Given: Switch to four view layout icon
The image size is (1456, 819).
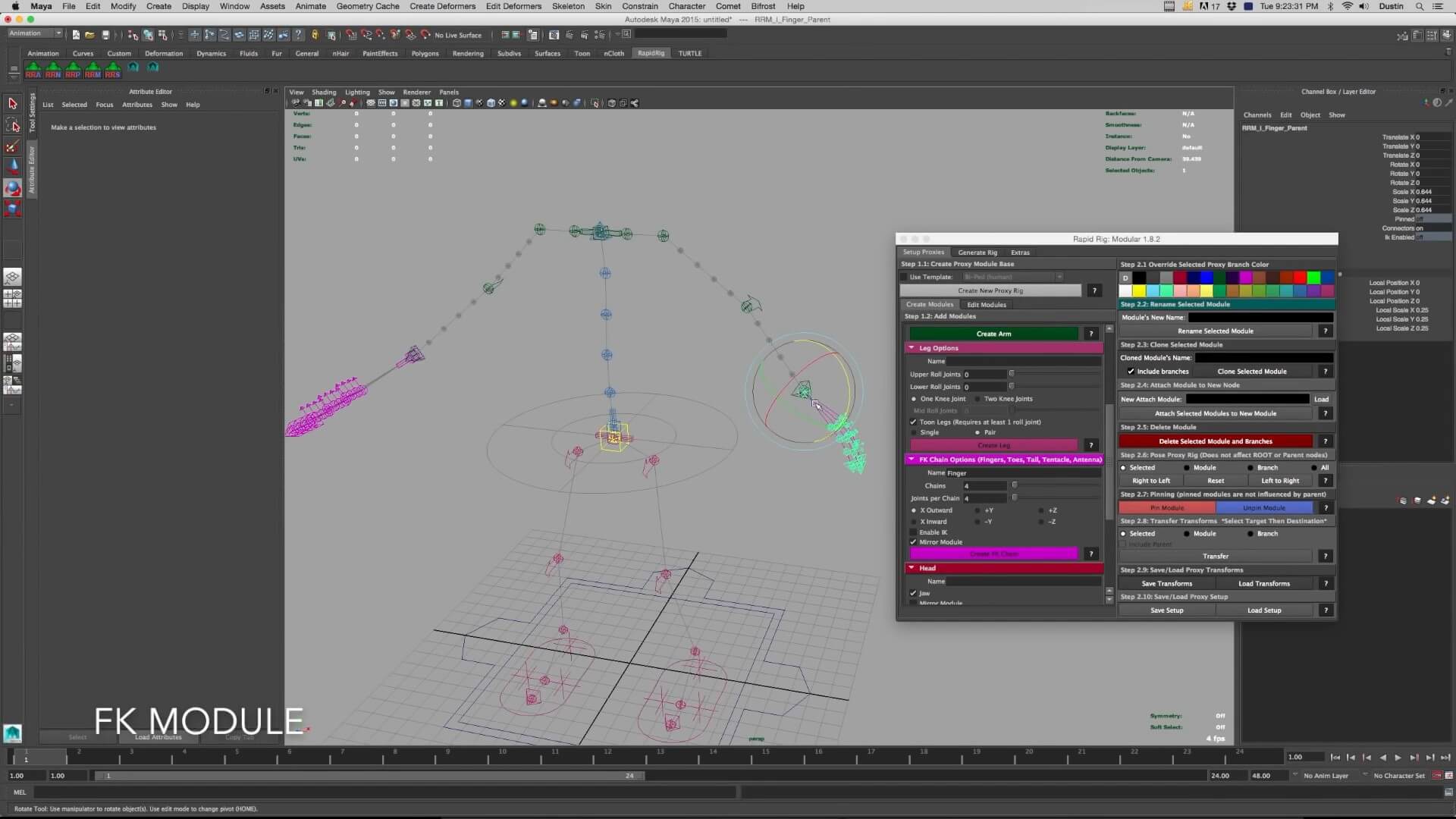Looking at the screenshot, I should (12, 298).
